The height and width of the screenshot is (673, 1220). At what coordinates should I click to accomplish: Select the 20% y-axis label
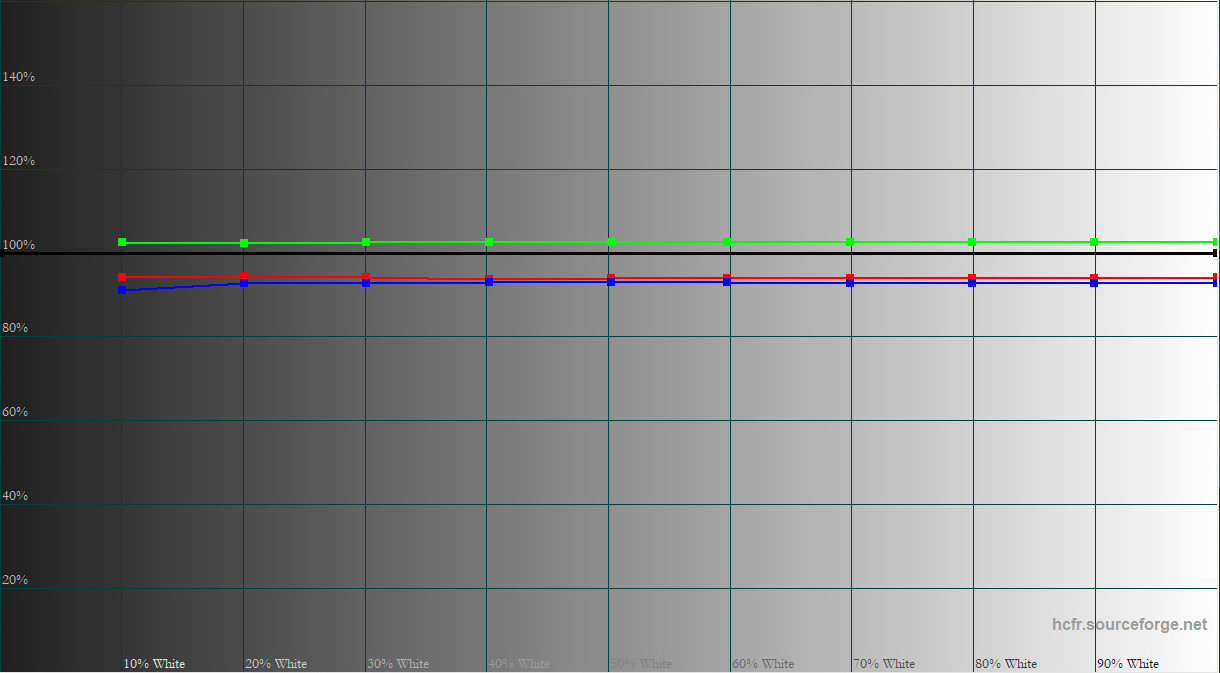tap(16, 580)
